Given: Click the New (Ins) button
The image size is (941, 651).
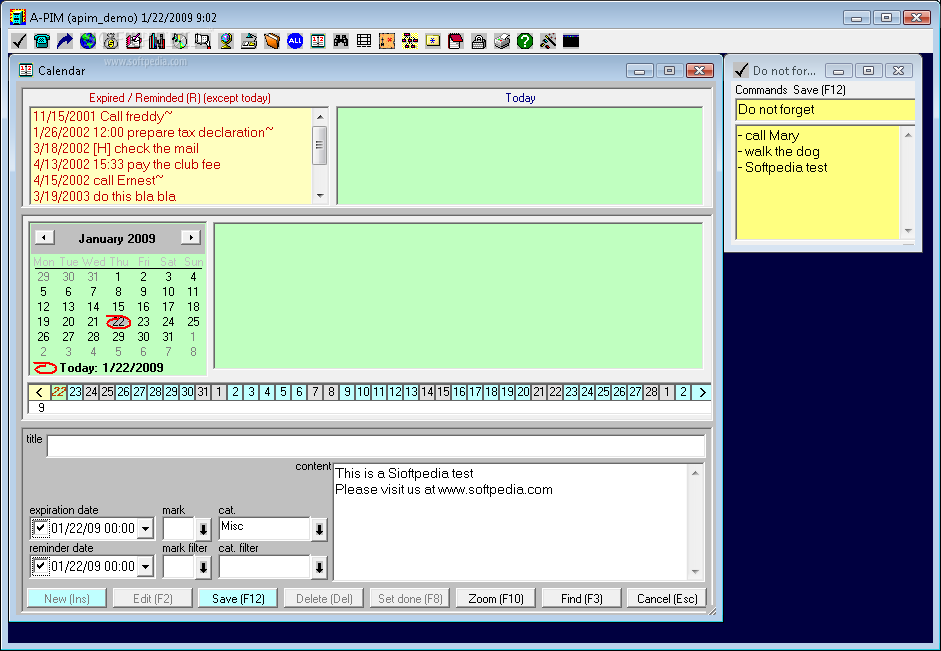Looking at the screenshot, I should coord(67,598).
